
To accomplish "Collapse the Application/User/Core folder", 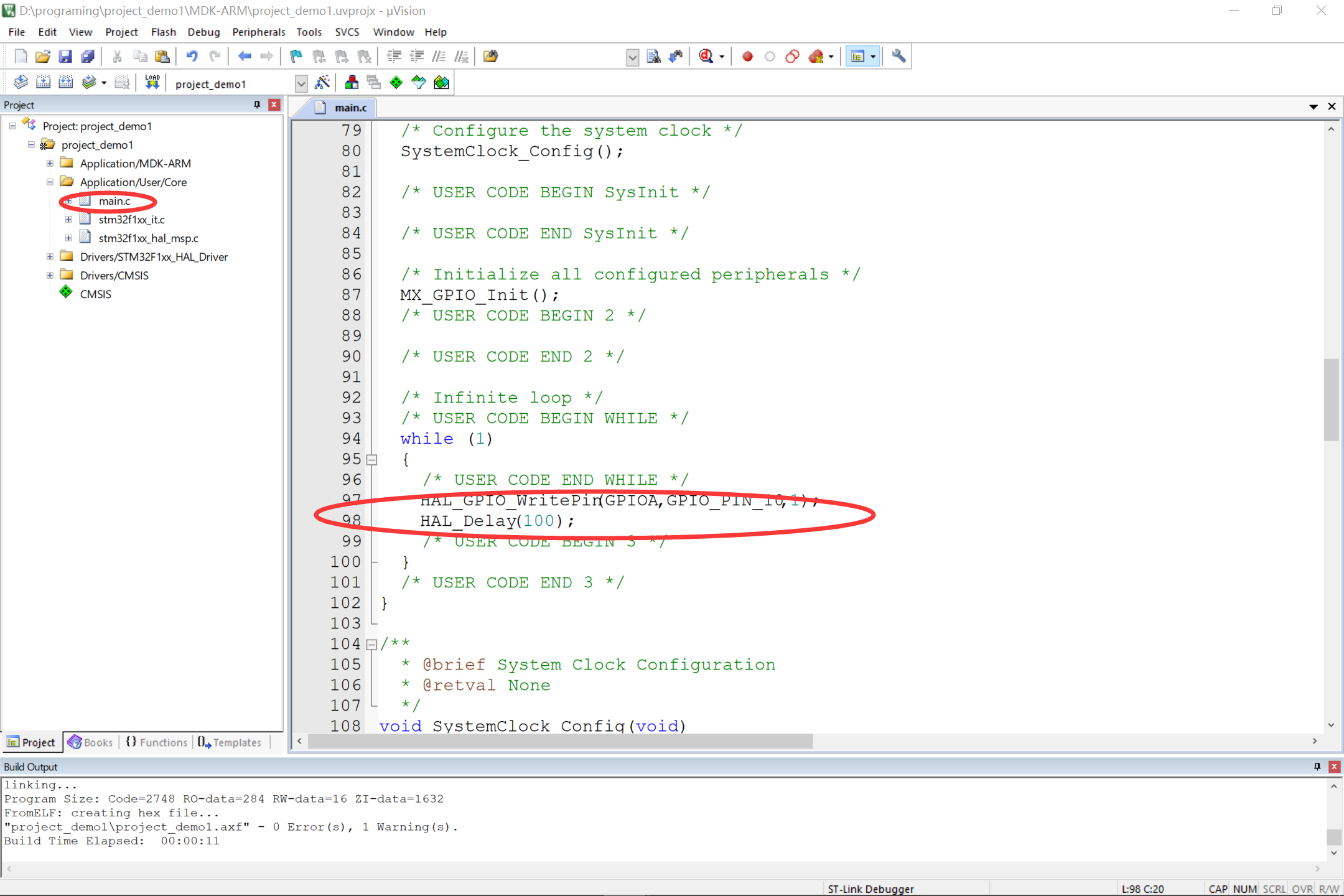I will [50, 182].
